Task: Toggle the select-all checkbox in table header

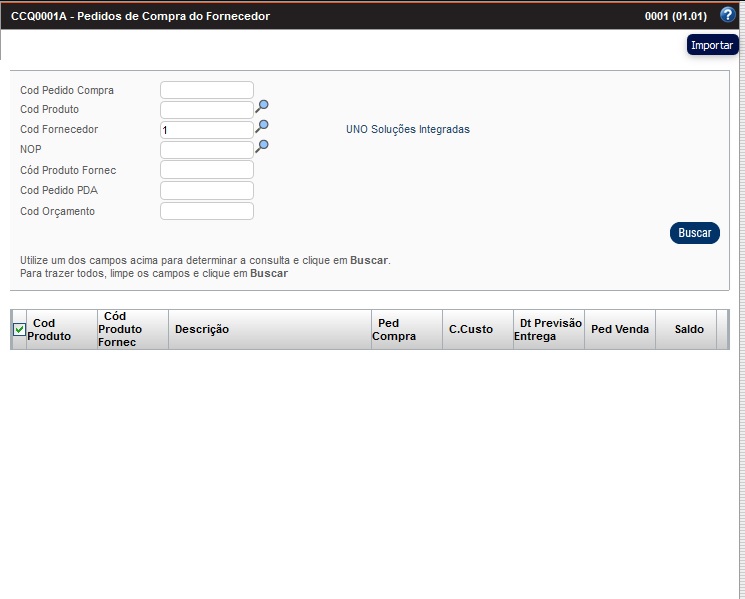Action: [19, 330]
